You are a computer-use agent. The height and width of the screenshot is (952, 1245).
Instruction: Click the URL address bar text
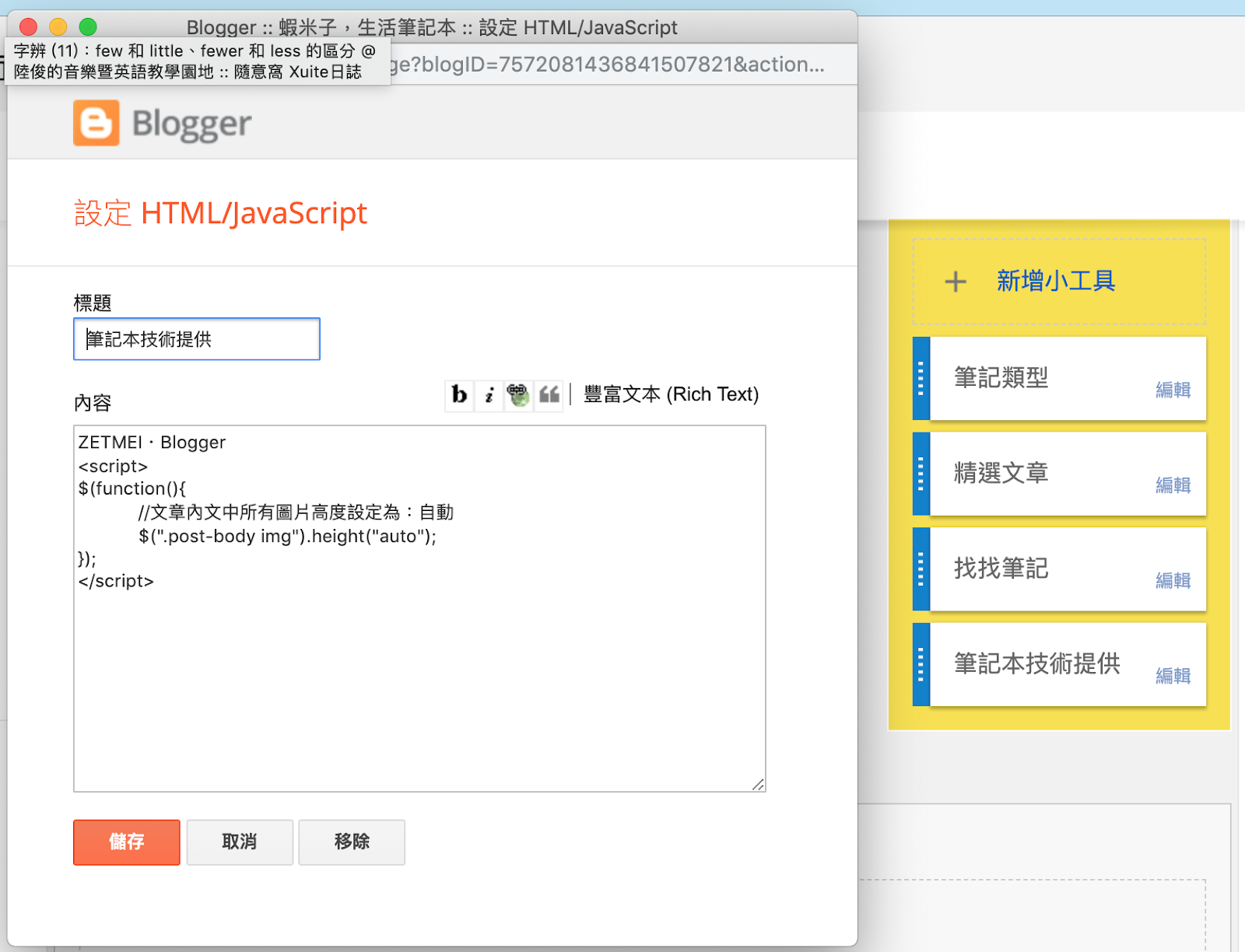pos(607,65)
